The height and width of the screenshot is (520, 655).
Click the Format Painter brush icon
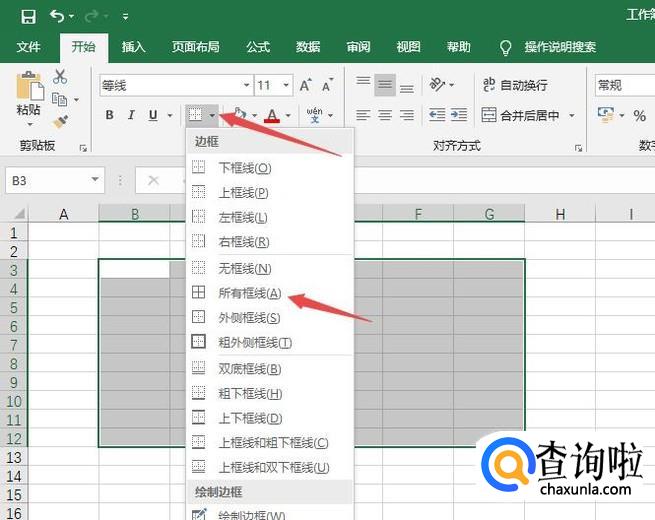click(61, 122)
